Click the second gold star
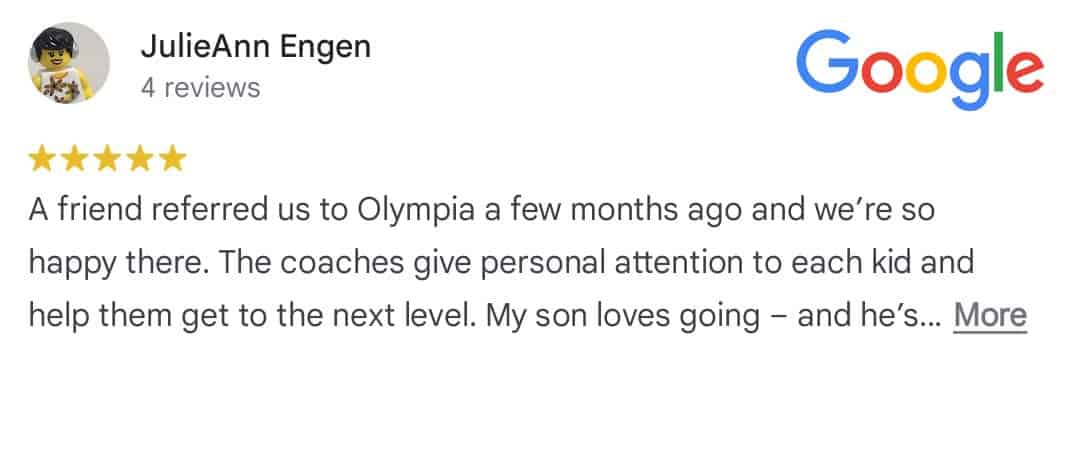 pos(74,158)
